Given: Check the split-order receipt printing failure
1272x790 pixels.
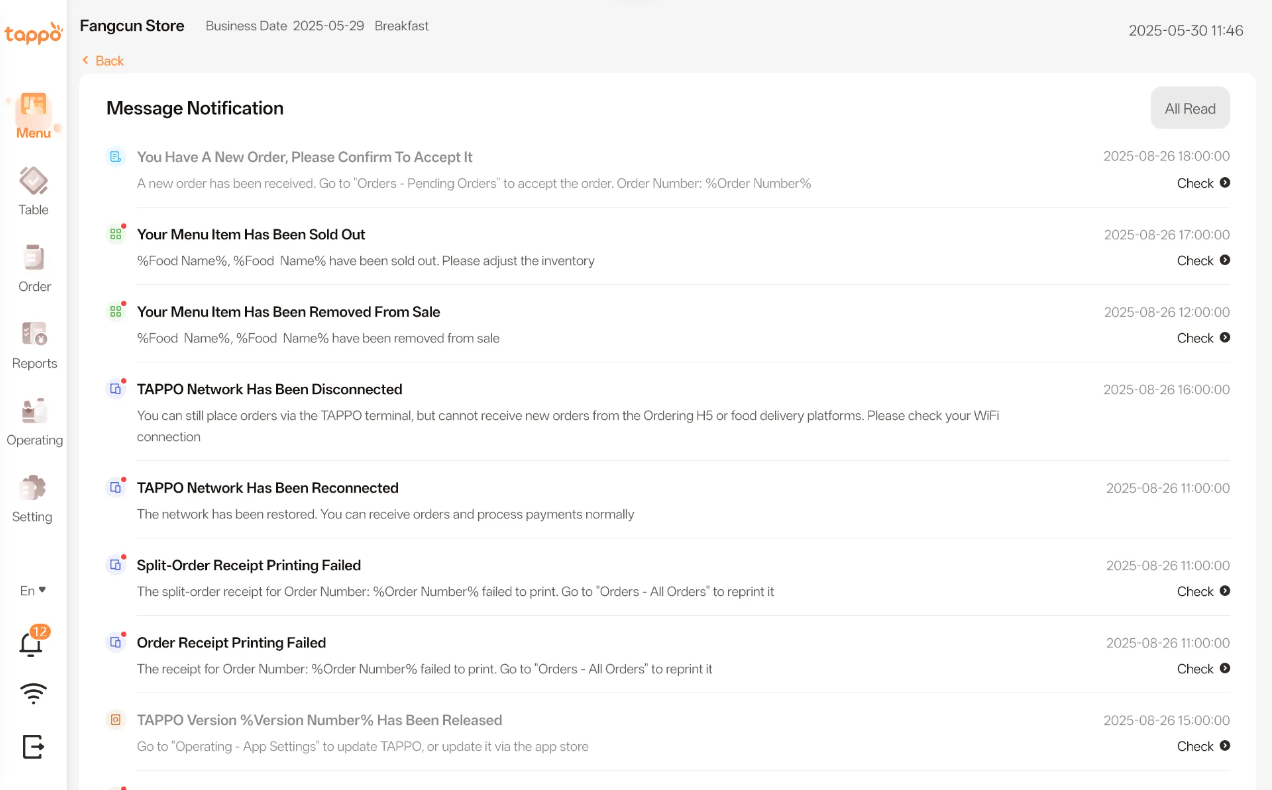Looking at the screenshot, I should tap(1203, 592).
